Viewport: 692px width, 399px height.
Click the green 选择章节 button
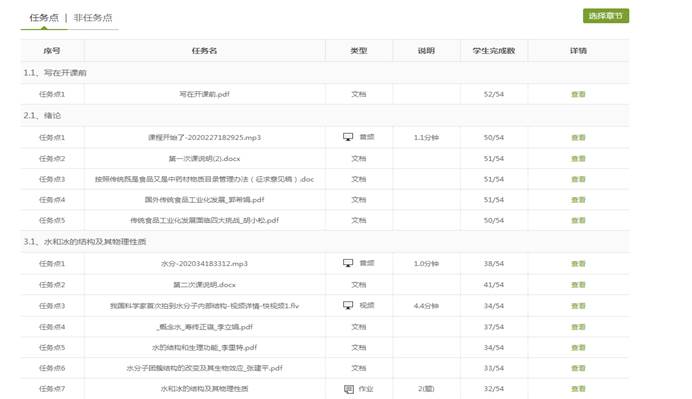point(606,16)
